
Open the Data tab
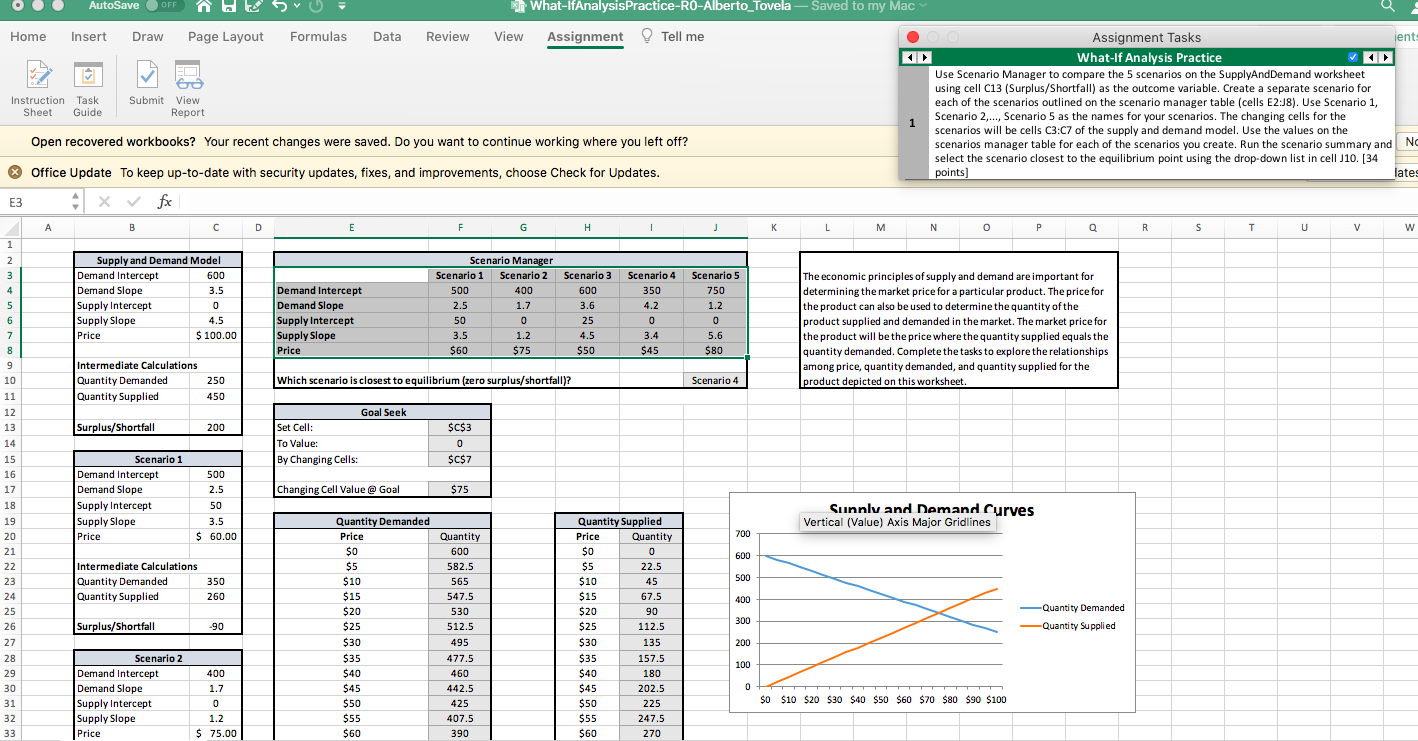[x=387, y=37]
